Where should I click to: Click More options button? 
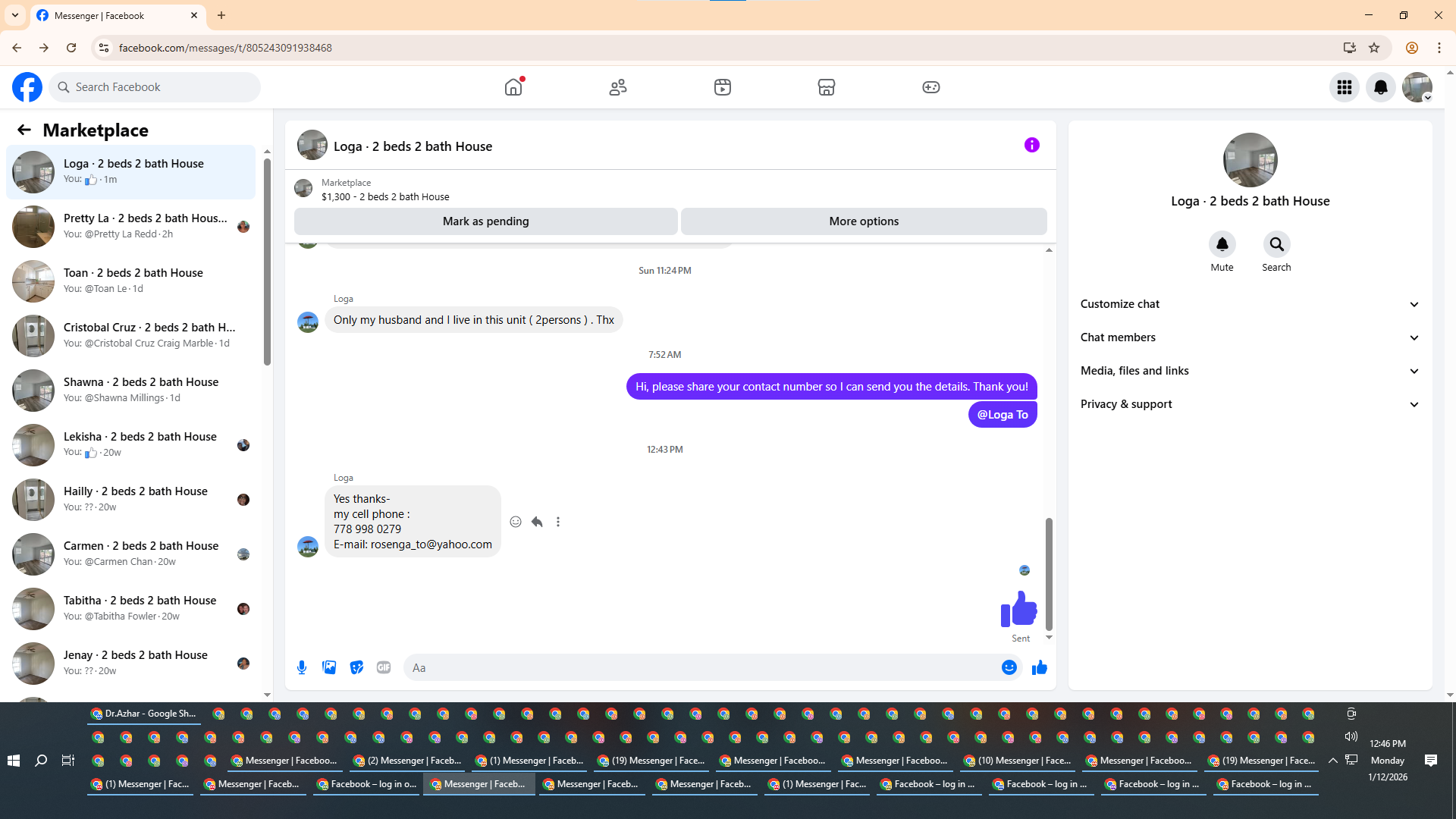(x=863, y=221)
